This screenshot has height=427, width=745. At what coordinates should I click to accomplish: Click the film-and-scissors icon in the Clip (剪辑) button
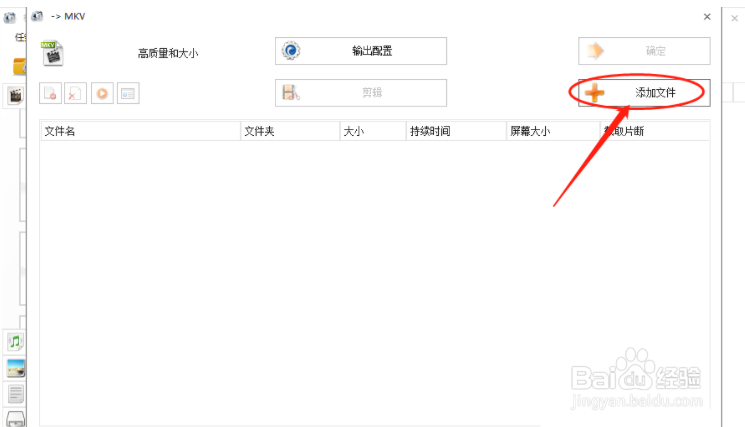tap(291, 92)
